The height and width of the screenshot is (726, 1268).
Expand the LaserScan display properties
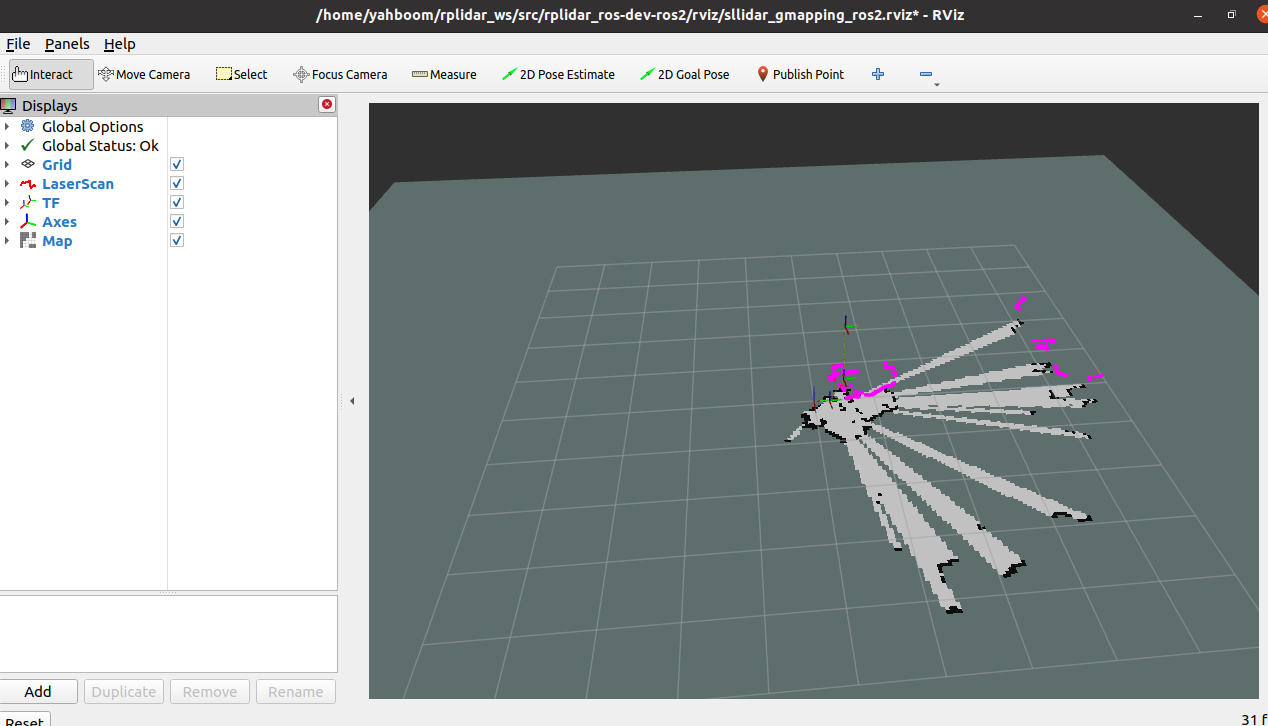[x=7, y=183]
